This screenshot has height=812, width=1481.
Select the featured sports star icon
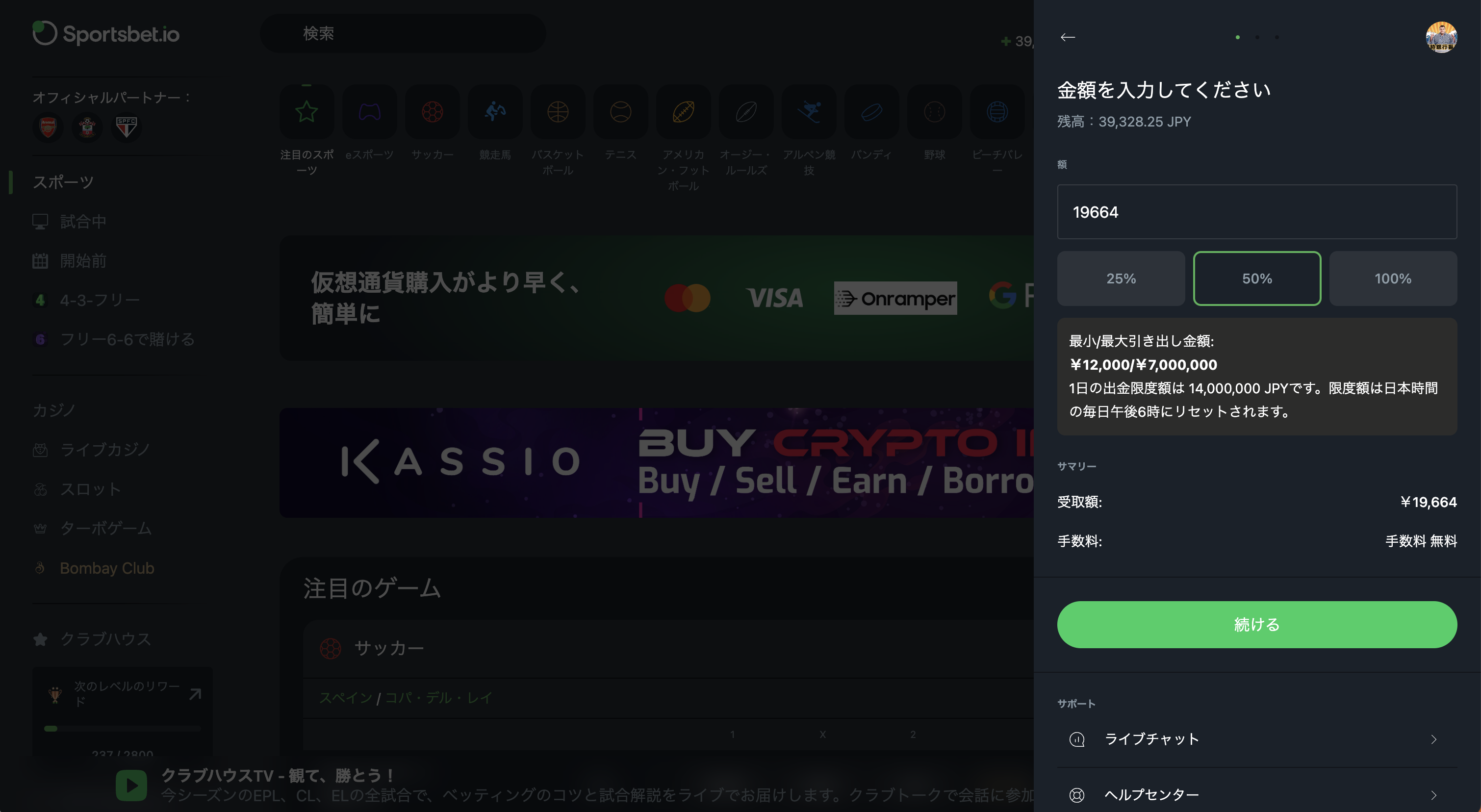306,111
